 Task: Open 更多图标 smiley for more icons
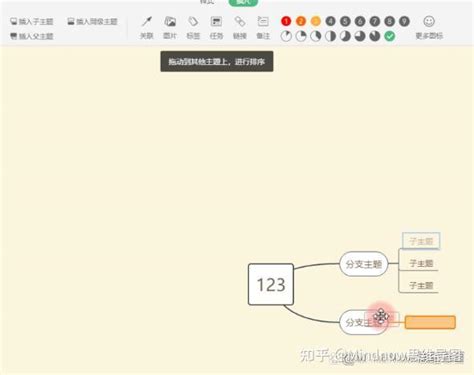(429, 28)
